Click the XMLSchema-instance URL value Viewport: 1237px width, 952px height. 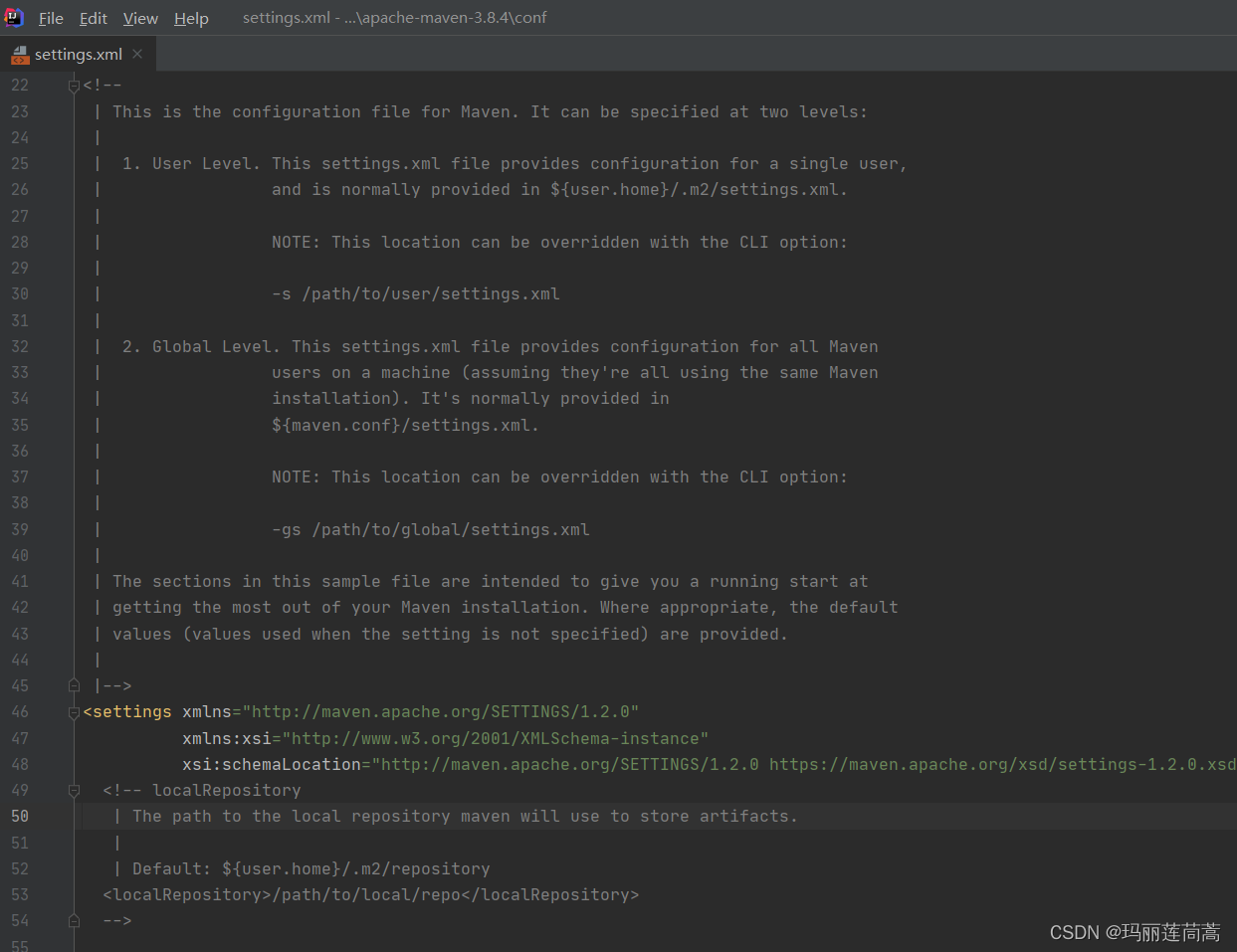pyautogui.click(x=496, y=738)
